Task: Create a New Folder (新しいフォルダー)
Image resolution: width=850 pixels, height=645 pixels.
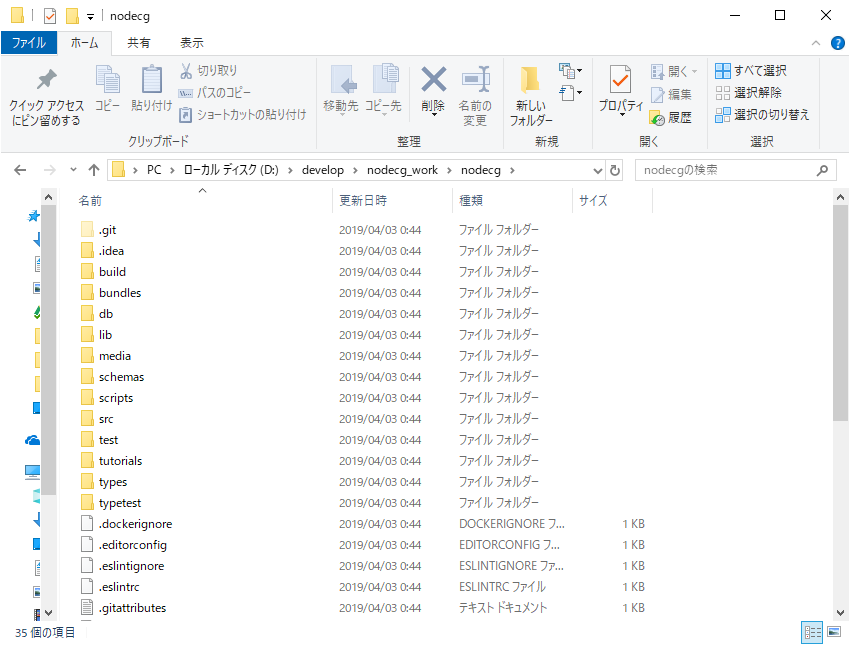Action: tap(531, 96)
